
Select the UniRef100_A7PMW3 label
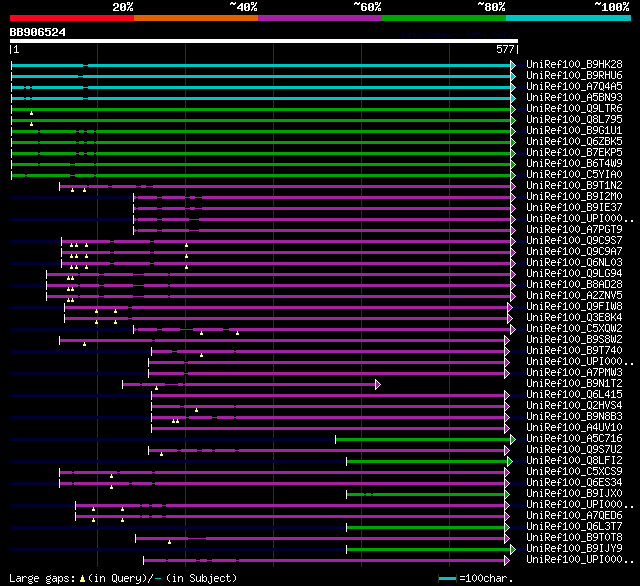(574, 373)
